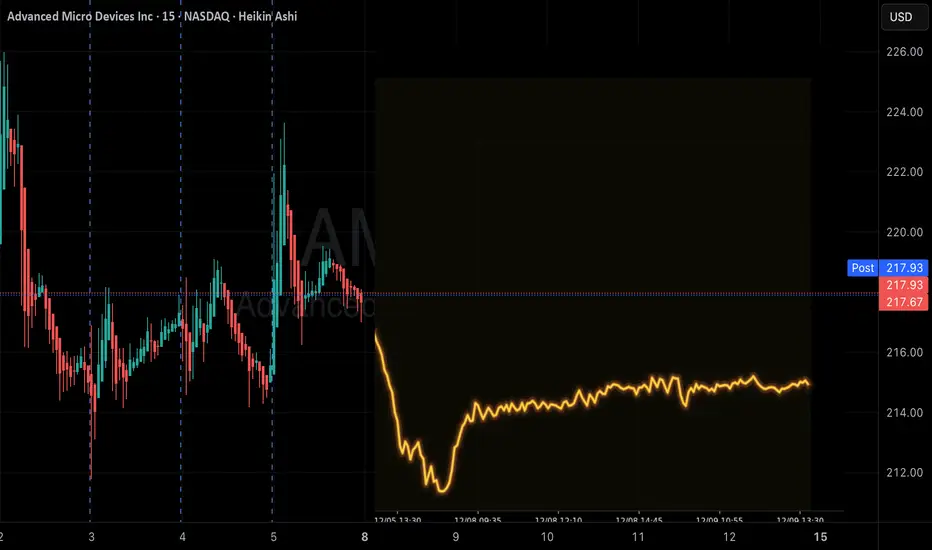
Task: Select date 5 on the time axis
Action: [273, 538]
